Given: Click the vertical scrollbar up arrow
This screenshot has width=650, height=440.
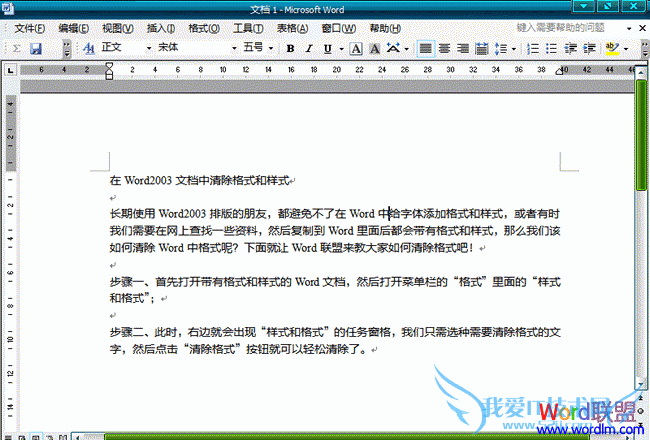Looking at the screenshot, I should point(641,72).
